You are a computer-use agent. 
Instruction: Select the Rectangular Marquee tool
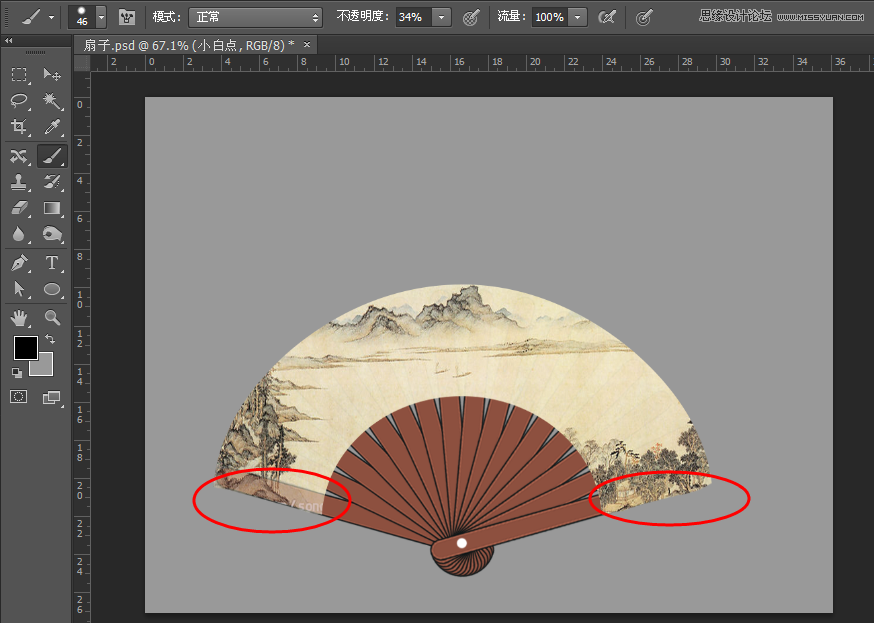click(x=19, y=75)
